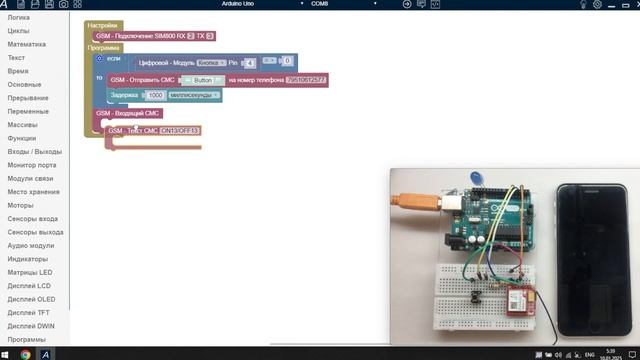Choose the Дисплей OLED category
The width and height of the screenshot is (640, 360).
[x=31, y=299]
